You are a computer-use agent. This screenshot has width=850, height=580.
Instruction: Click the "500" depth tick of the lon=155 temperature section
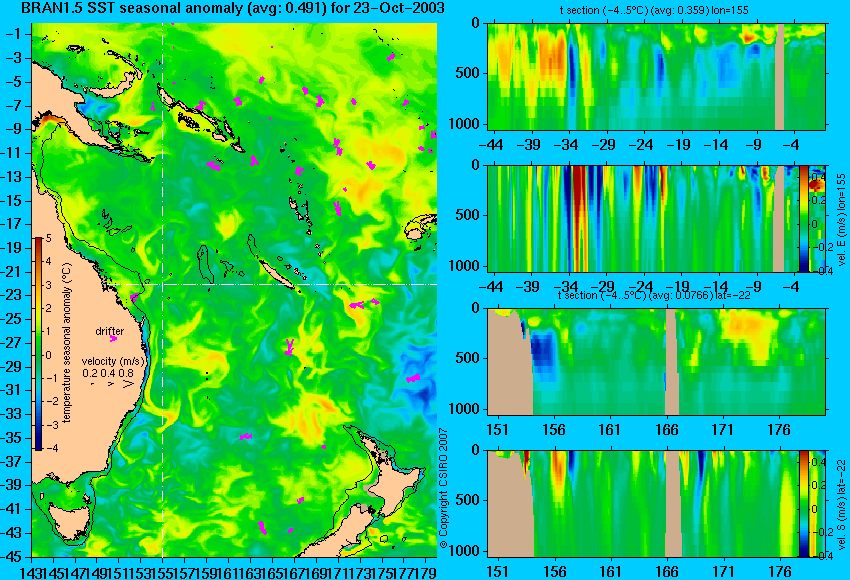(x=469, y=73)
